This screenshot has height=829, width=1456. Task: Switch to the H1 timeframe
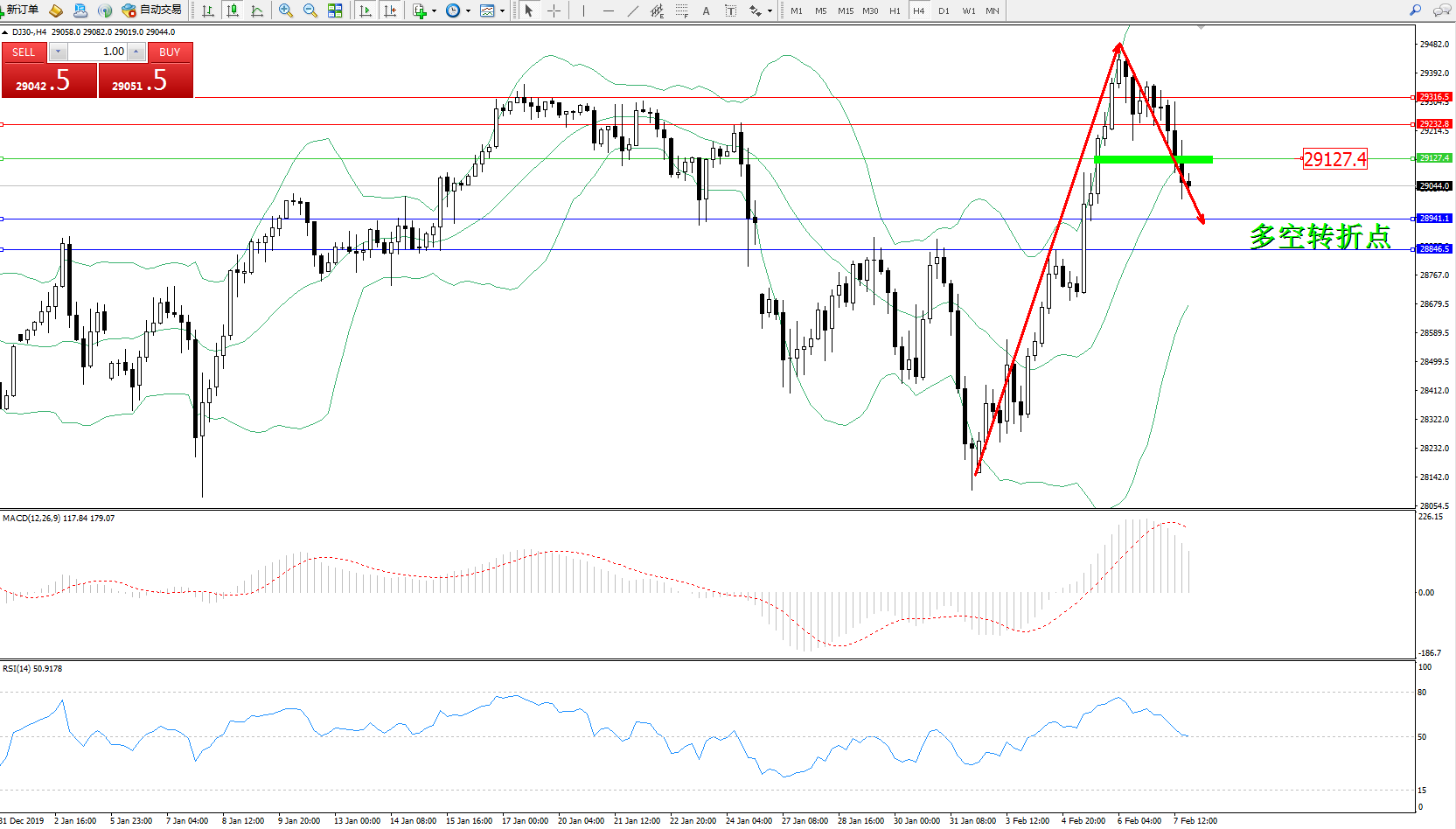tap(895, 10)
